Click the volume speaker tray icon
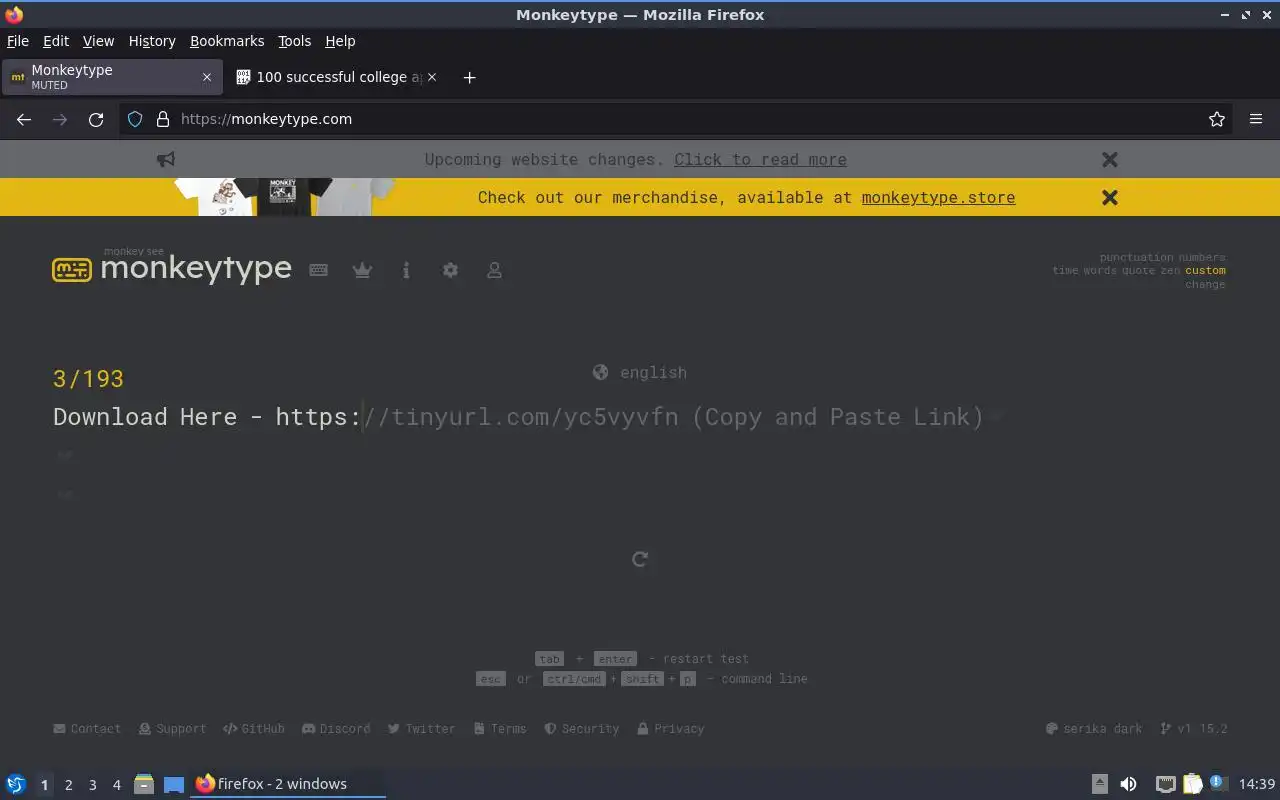 [1128, 784]
